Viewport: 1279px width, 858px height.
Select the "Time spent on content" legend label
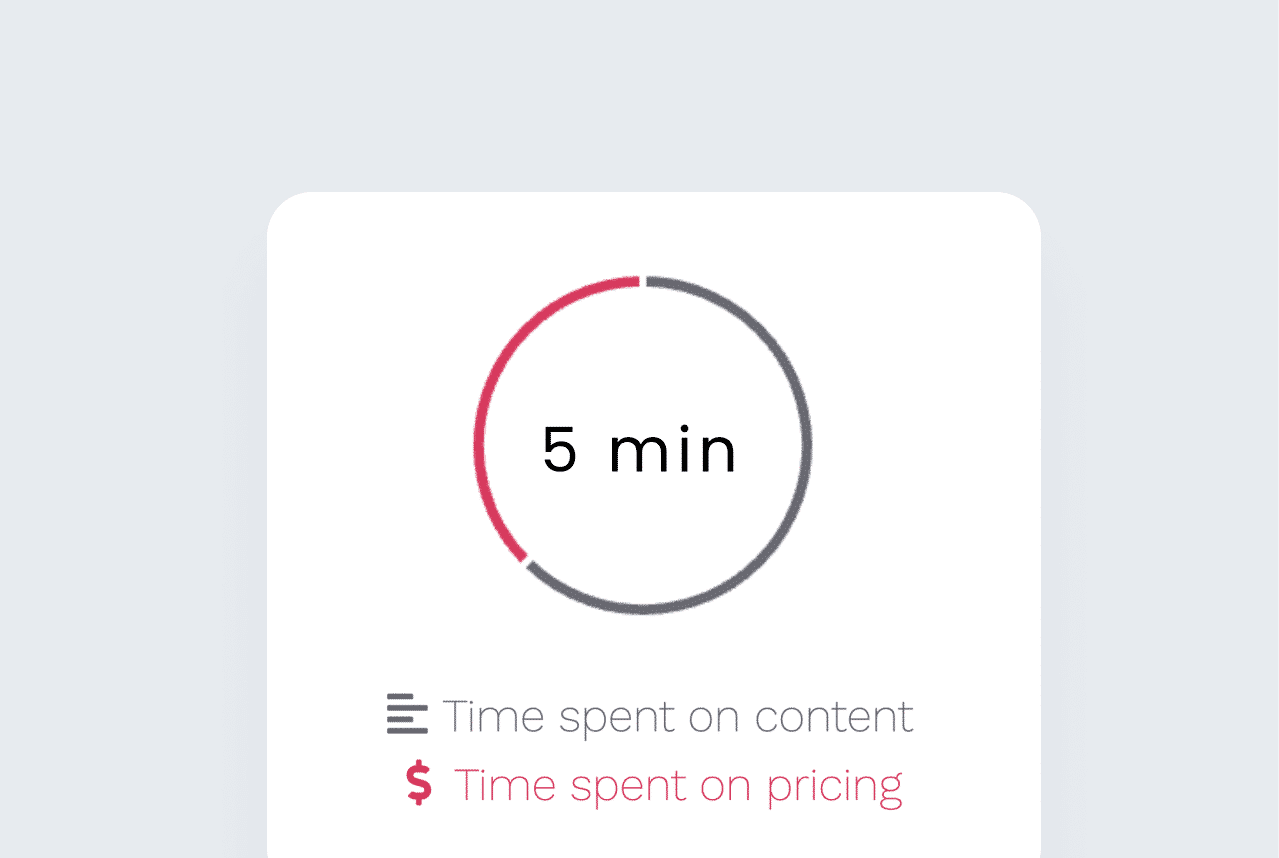[x=678, y=717]
